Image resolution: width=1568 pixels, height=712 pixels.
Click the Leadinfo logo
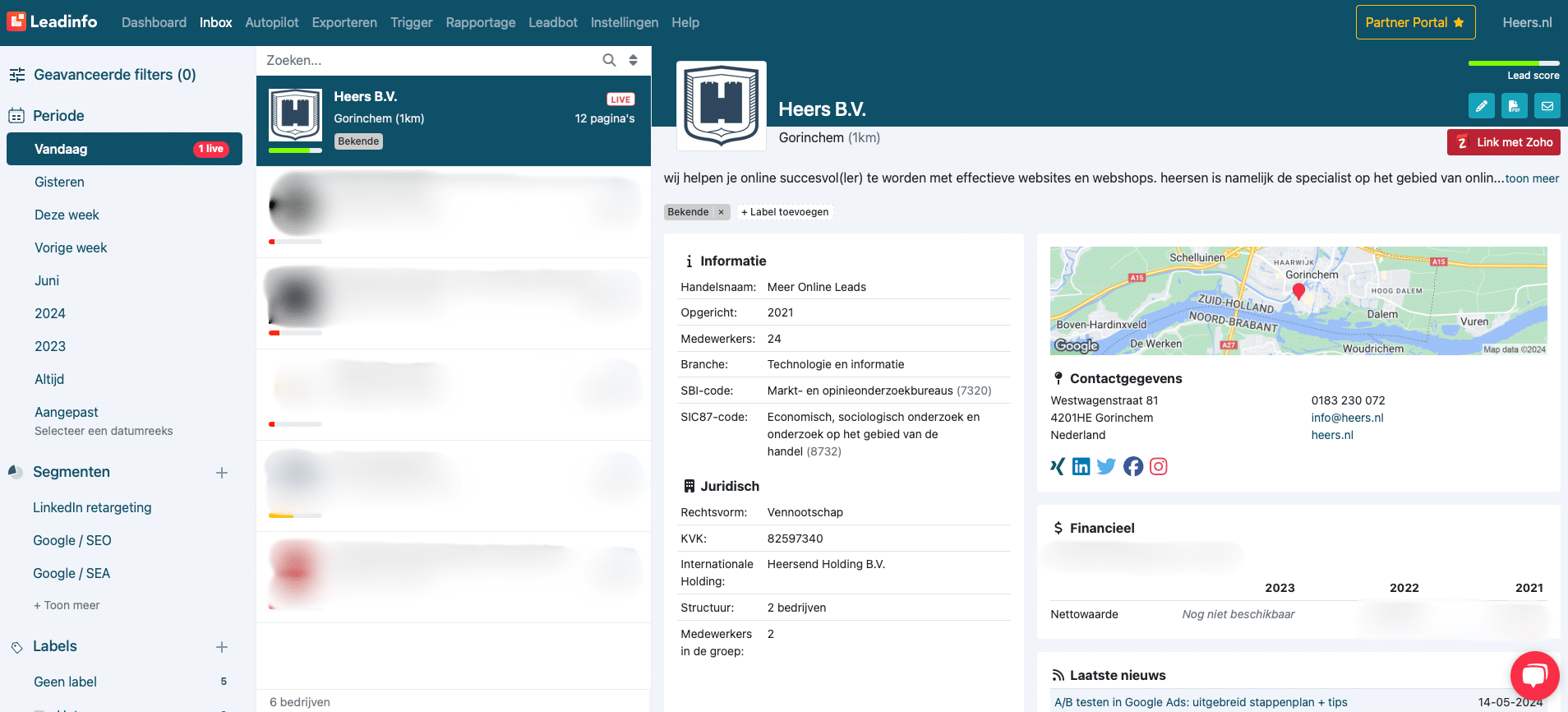coord(52,21)
